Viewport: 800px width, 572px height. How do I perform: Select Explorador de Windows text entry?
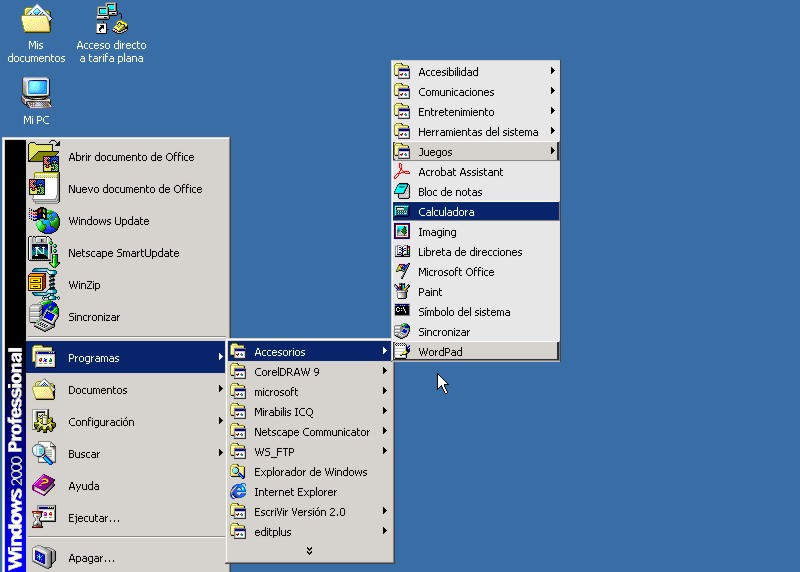(x=310, y=472)
